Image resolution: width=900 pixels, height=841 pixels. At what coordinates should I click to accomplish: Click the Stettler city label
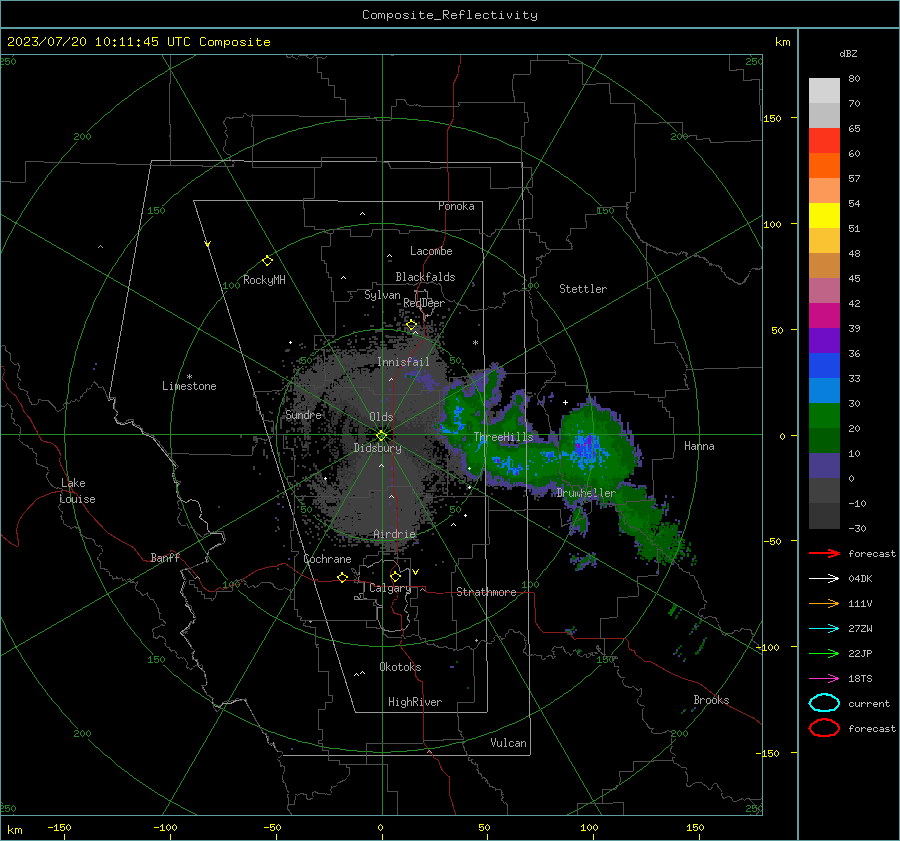(583, 289)
